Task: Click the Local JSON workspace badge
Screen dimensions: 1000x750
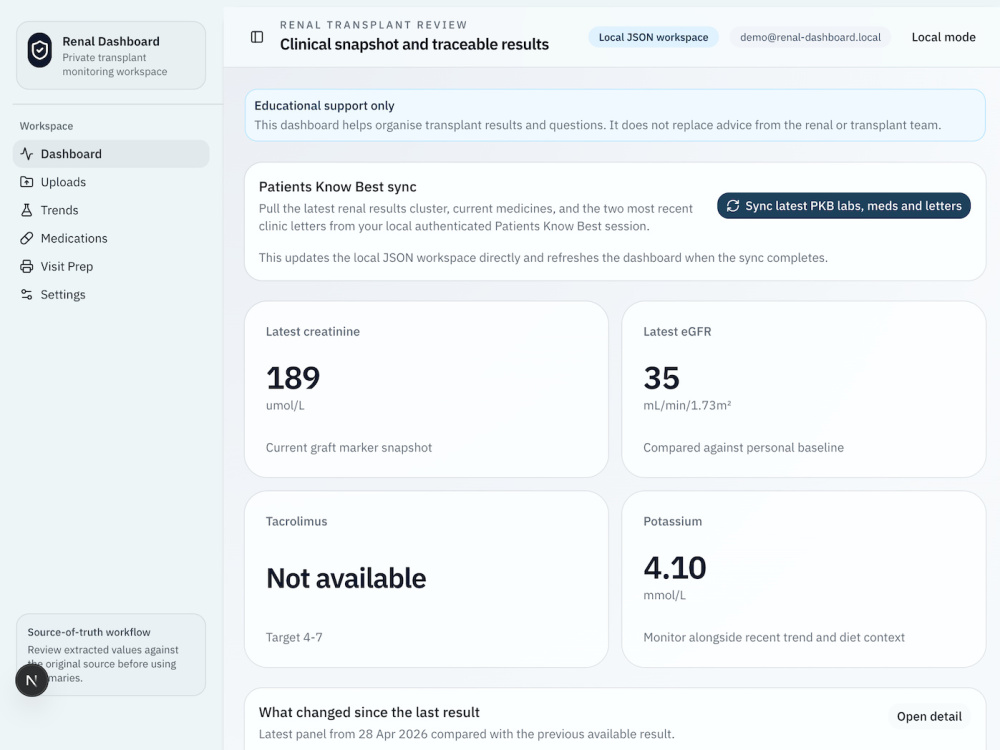Action: click(x=653, y=37)
